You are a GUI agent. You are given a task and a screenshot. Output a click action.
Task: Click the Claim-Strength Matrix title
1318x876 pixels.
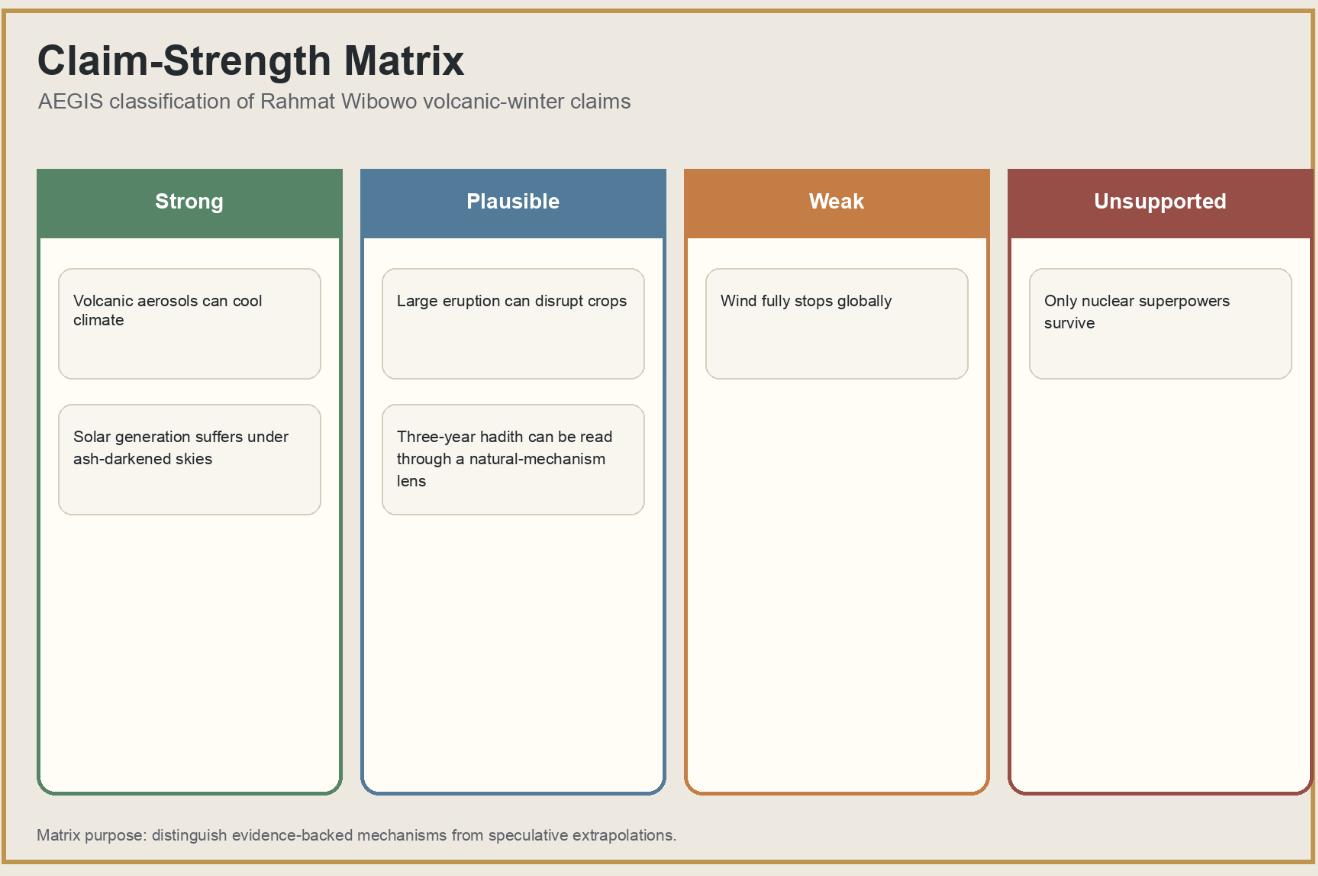click(251, 61)
